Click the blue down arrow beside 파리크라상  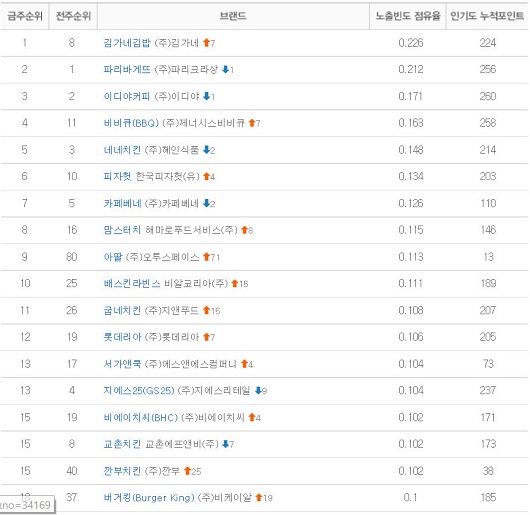click(225, 69)
